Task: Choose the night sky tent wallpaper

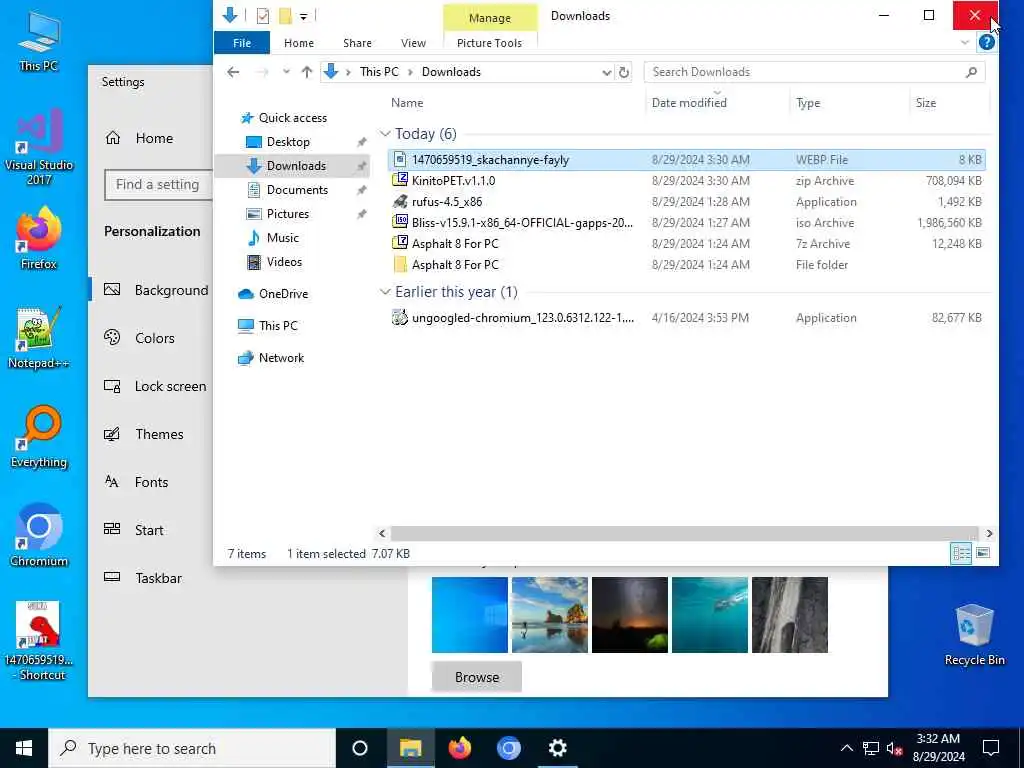Action: (x=630, y=615)
